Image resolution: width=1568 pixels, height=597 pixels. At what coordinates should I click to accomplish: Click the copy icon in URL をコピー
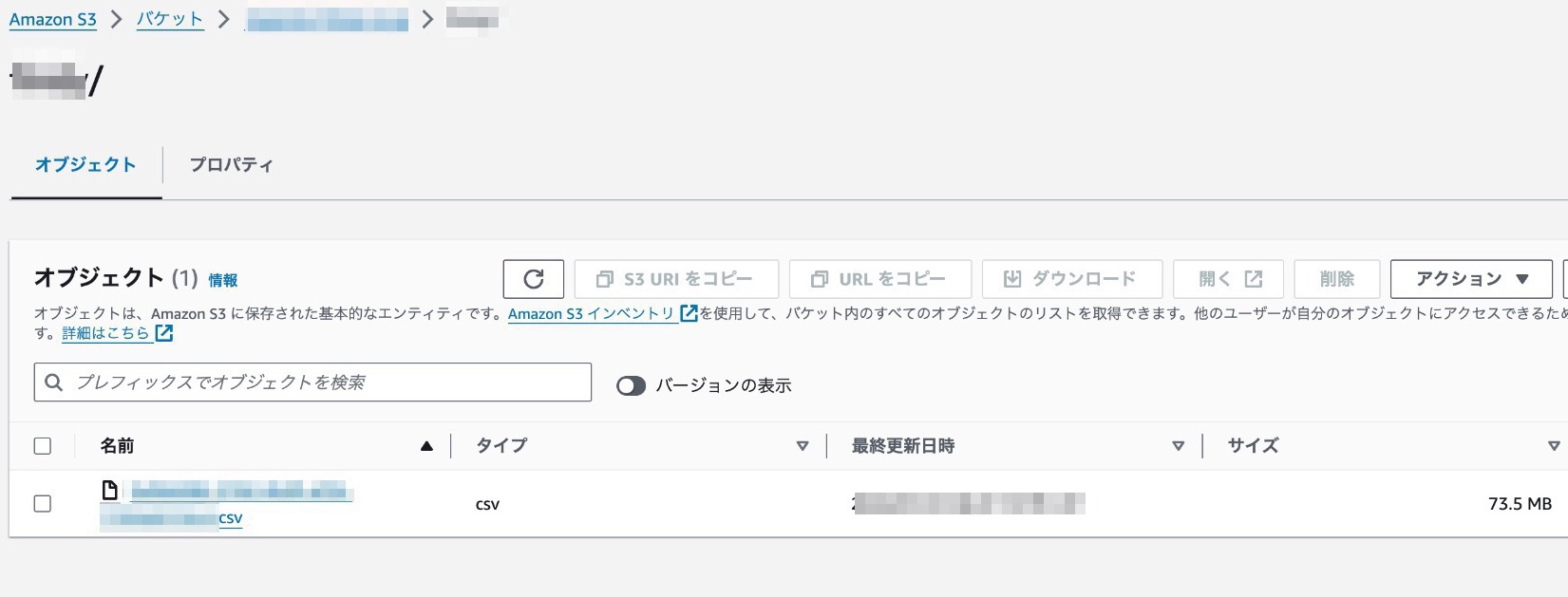click(819, 279)
